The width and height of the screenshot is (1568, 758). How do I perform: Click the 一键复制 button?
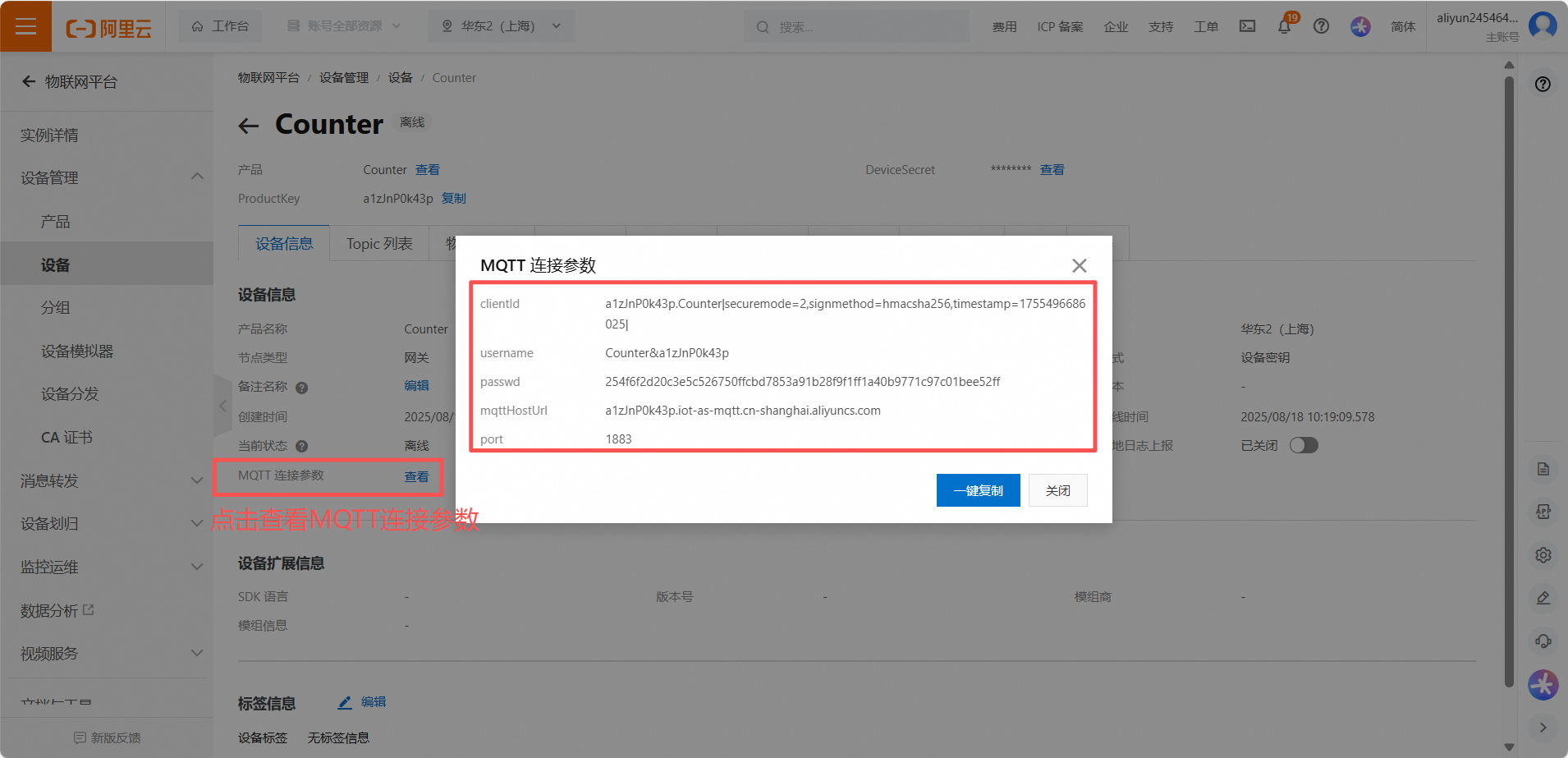click(x=978, y=490)
